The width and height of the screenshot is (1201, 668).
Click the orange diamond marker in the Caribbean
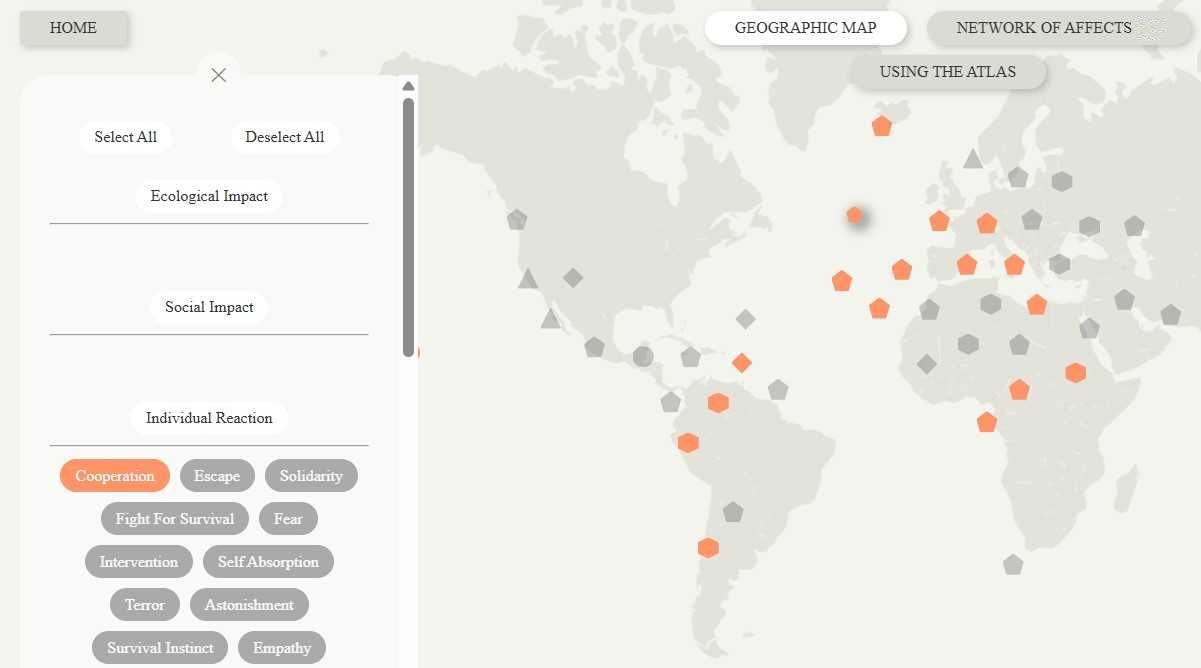(741, 363)
